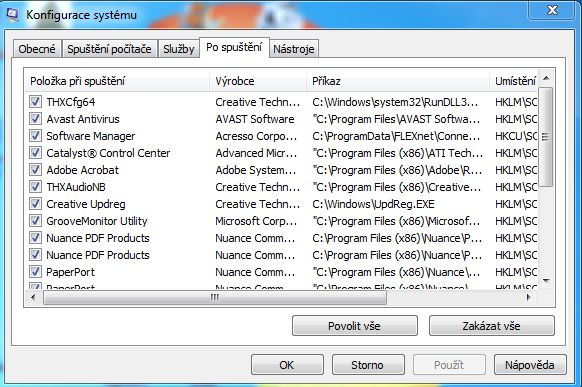Click the Acresso Corpo... manufacturer cell
The image size is (582, 387).
point(256,136)
